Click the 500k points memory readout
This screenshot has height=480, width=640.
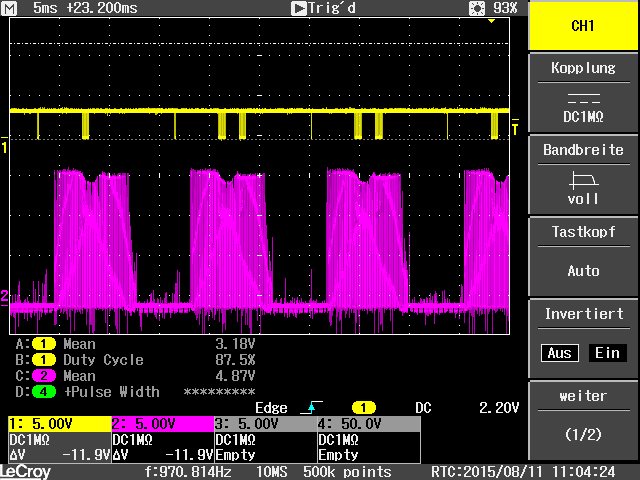347,472
